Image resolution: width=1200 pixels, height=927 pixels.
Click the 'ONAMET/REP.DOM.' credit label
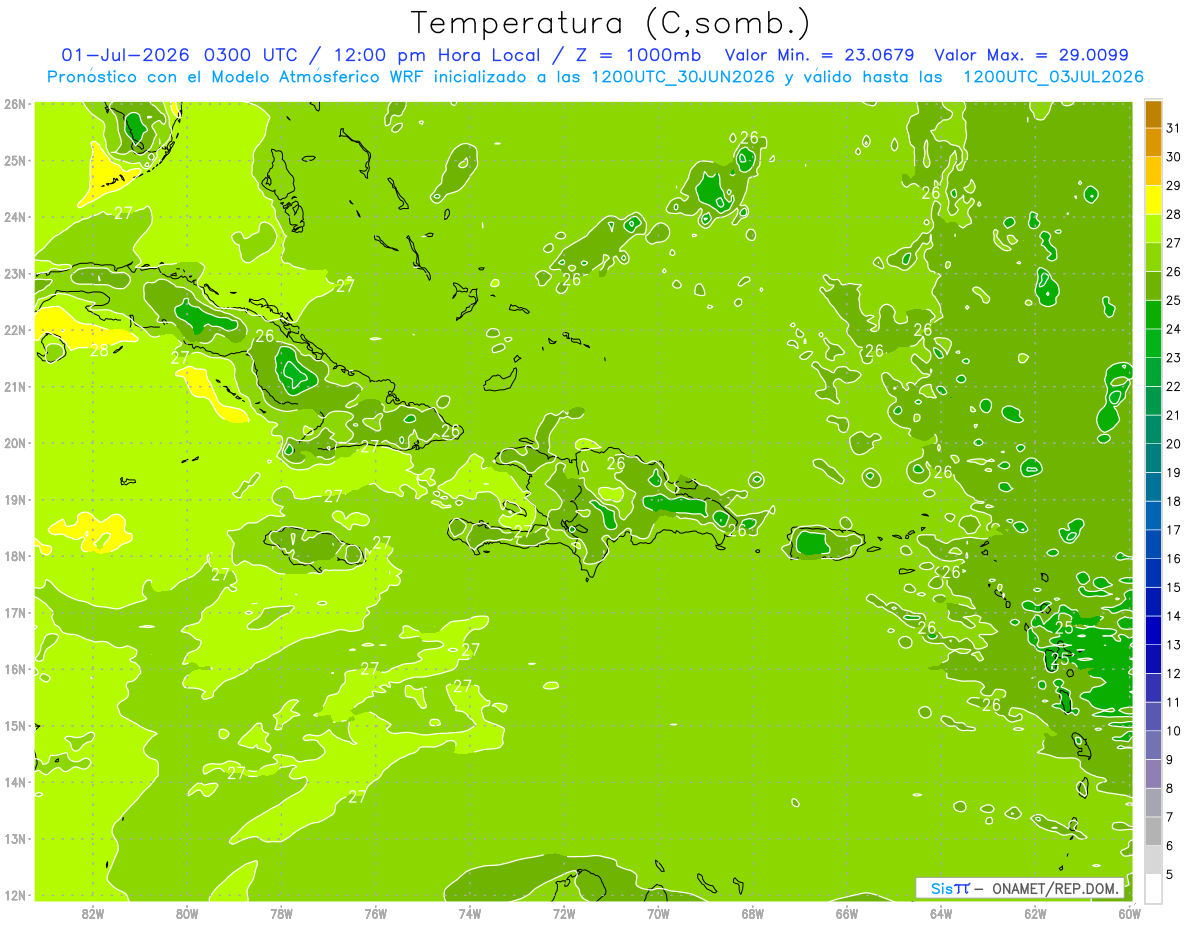point(1057,888)
